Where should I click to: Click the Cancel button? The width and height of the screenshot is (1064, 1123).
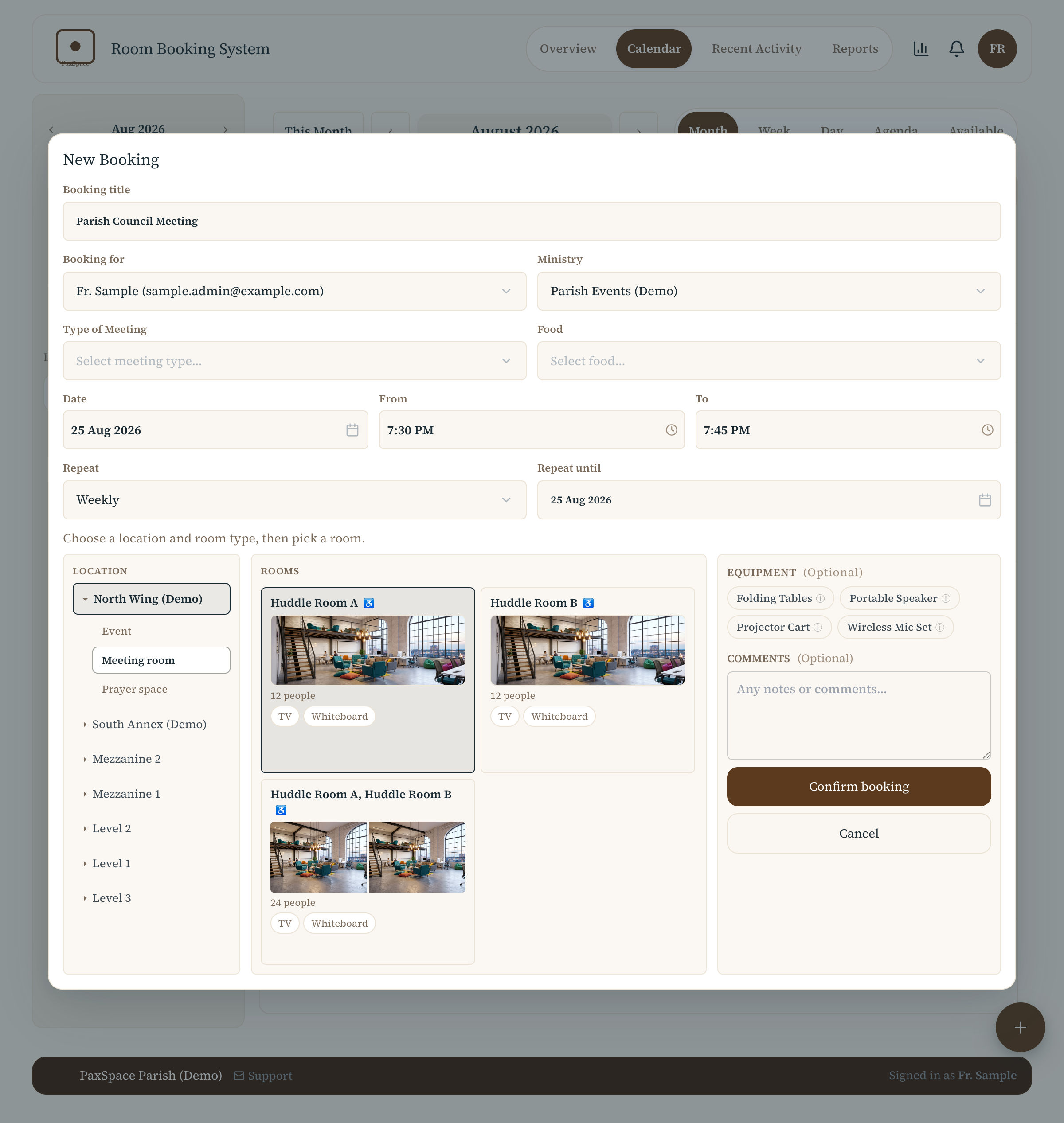858,833
